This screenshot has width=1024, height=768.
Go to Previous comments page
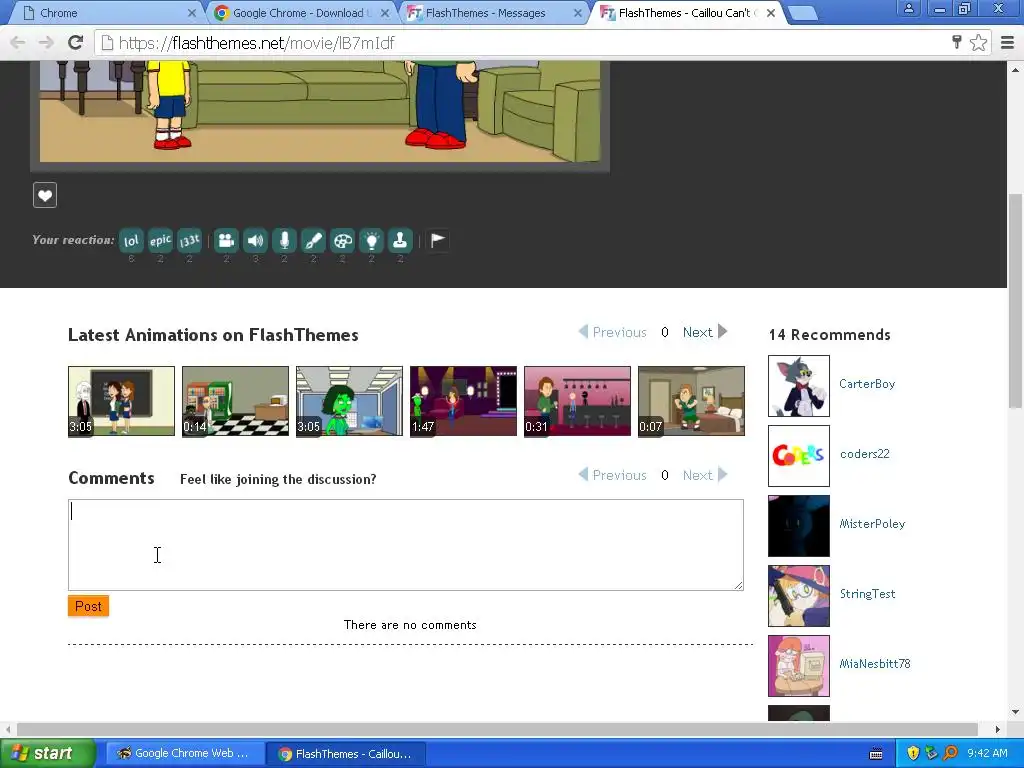coord(613,475)
